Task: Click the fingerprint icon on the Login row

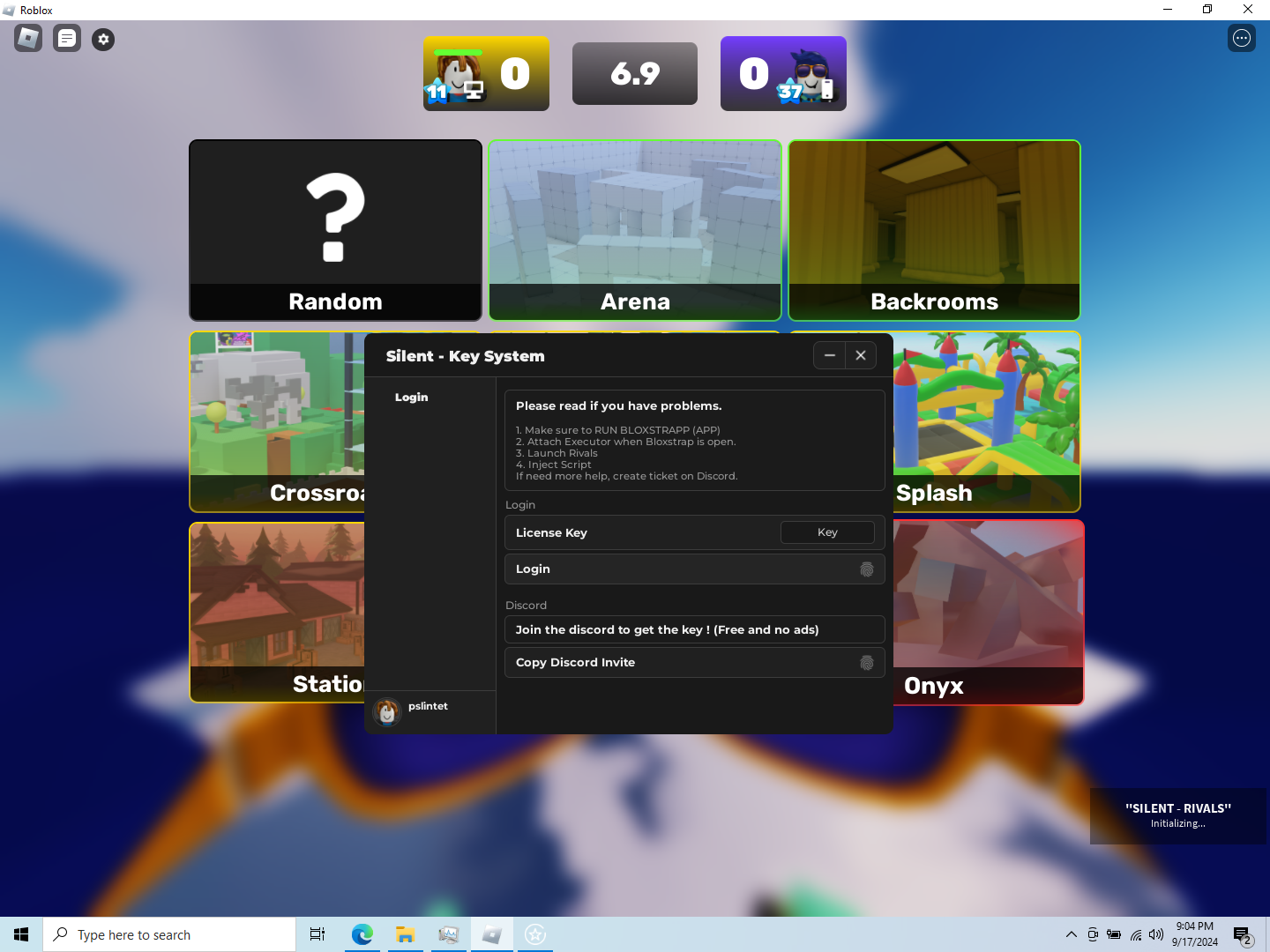Action: point(867,569)
